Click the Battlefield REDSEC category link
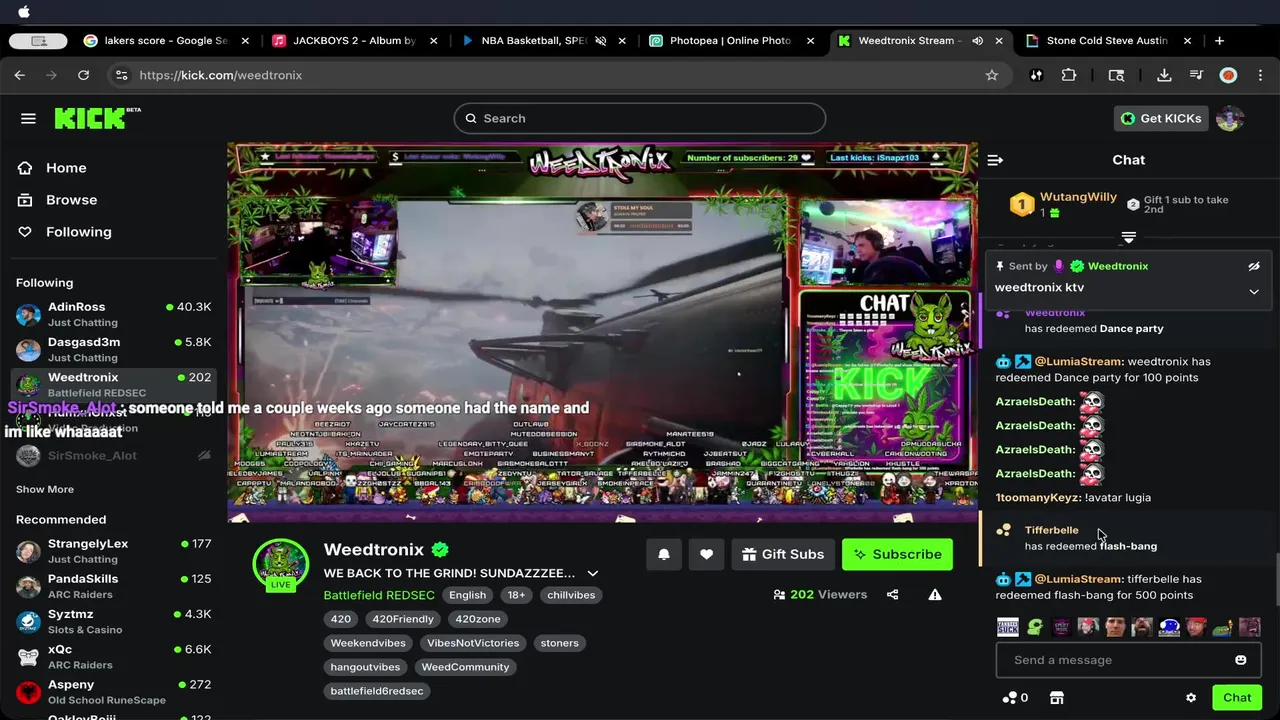This screenshot has height=720, width=1280. click(x=379, y=595)
